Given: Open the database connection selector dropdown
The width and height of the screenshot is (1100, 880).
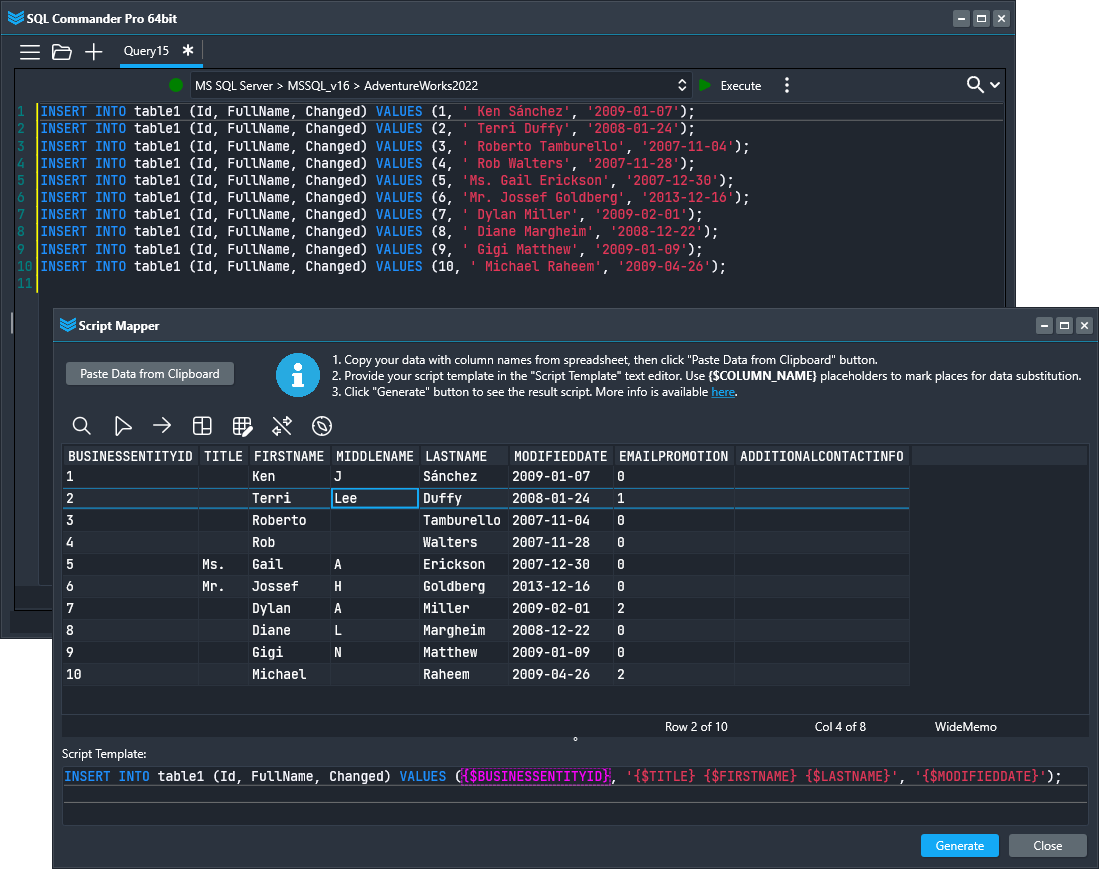Looking at the screenshot, I should 682,85.
